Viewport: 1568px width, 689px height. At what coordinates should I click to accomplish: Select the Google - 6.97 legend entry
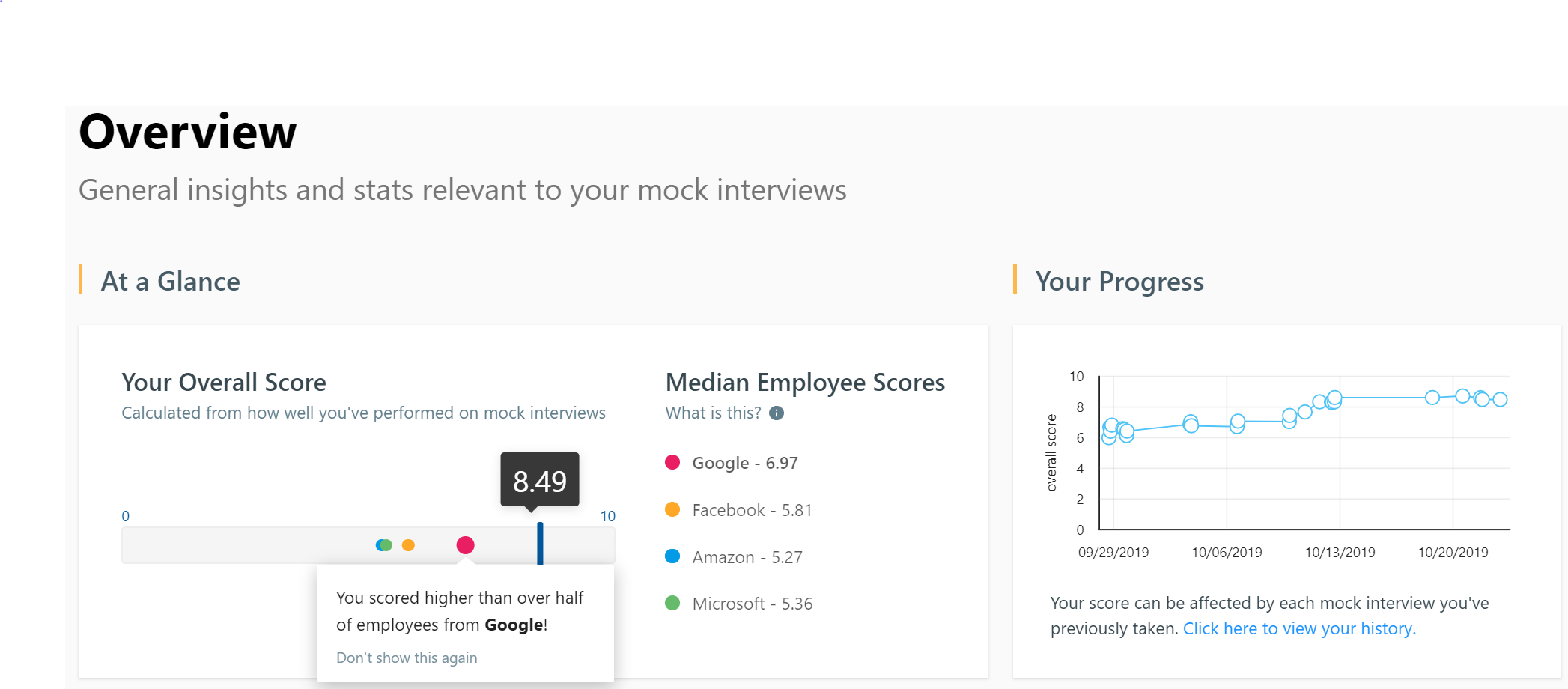(x=745, y=463)
